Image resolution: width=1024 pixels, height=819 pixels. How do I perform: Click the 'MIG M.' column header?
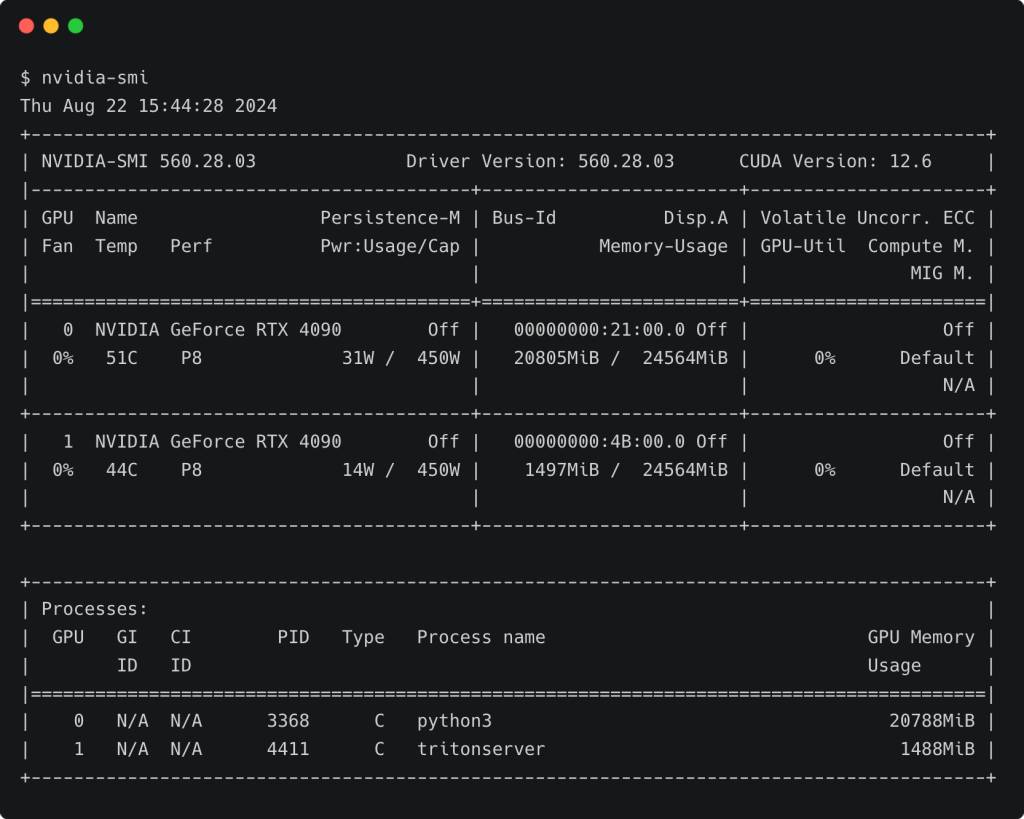942,273
